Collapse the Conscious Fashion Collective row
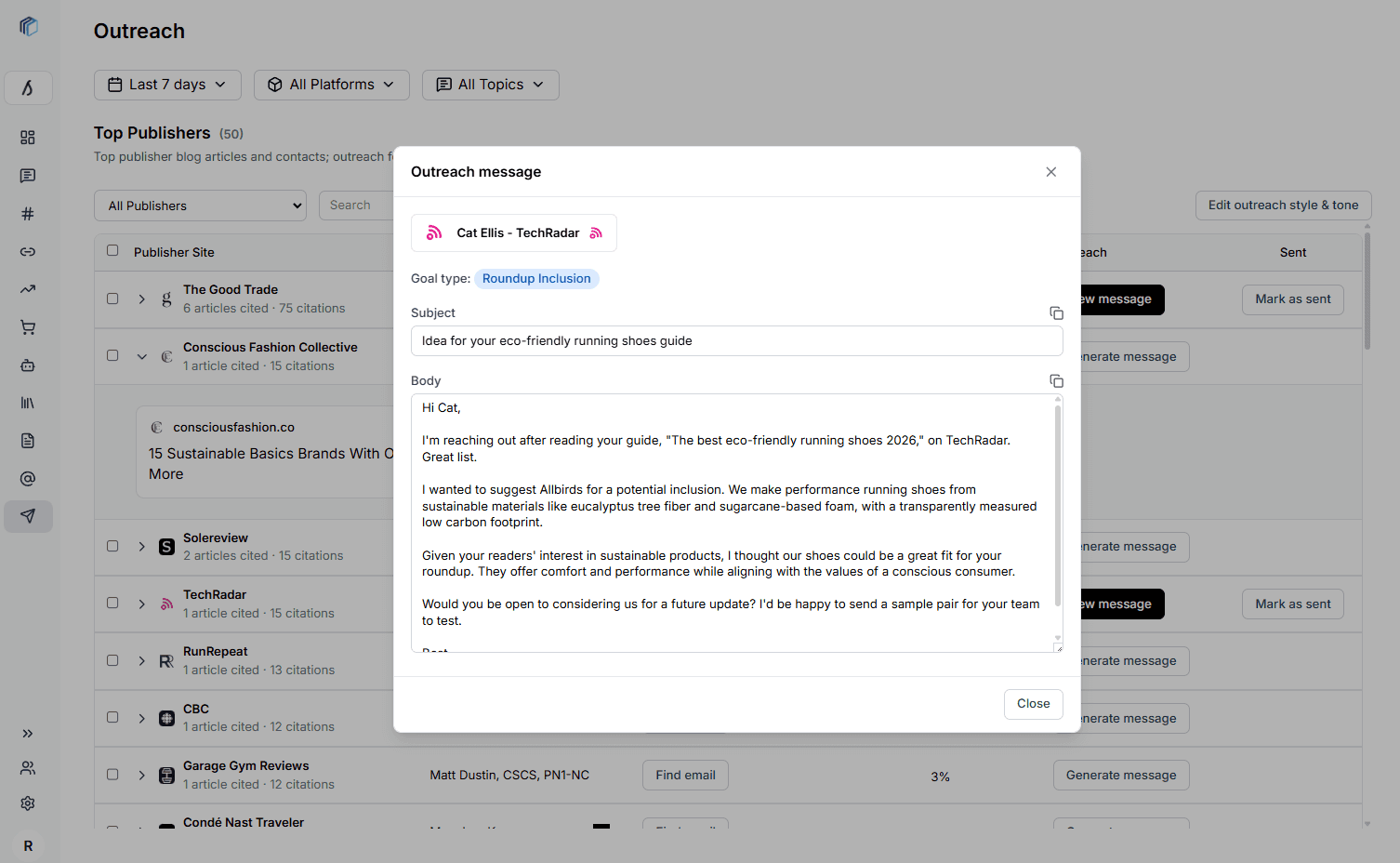This screenshot has height=863, width=1400. (141, 356)
